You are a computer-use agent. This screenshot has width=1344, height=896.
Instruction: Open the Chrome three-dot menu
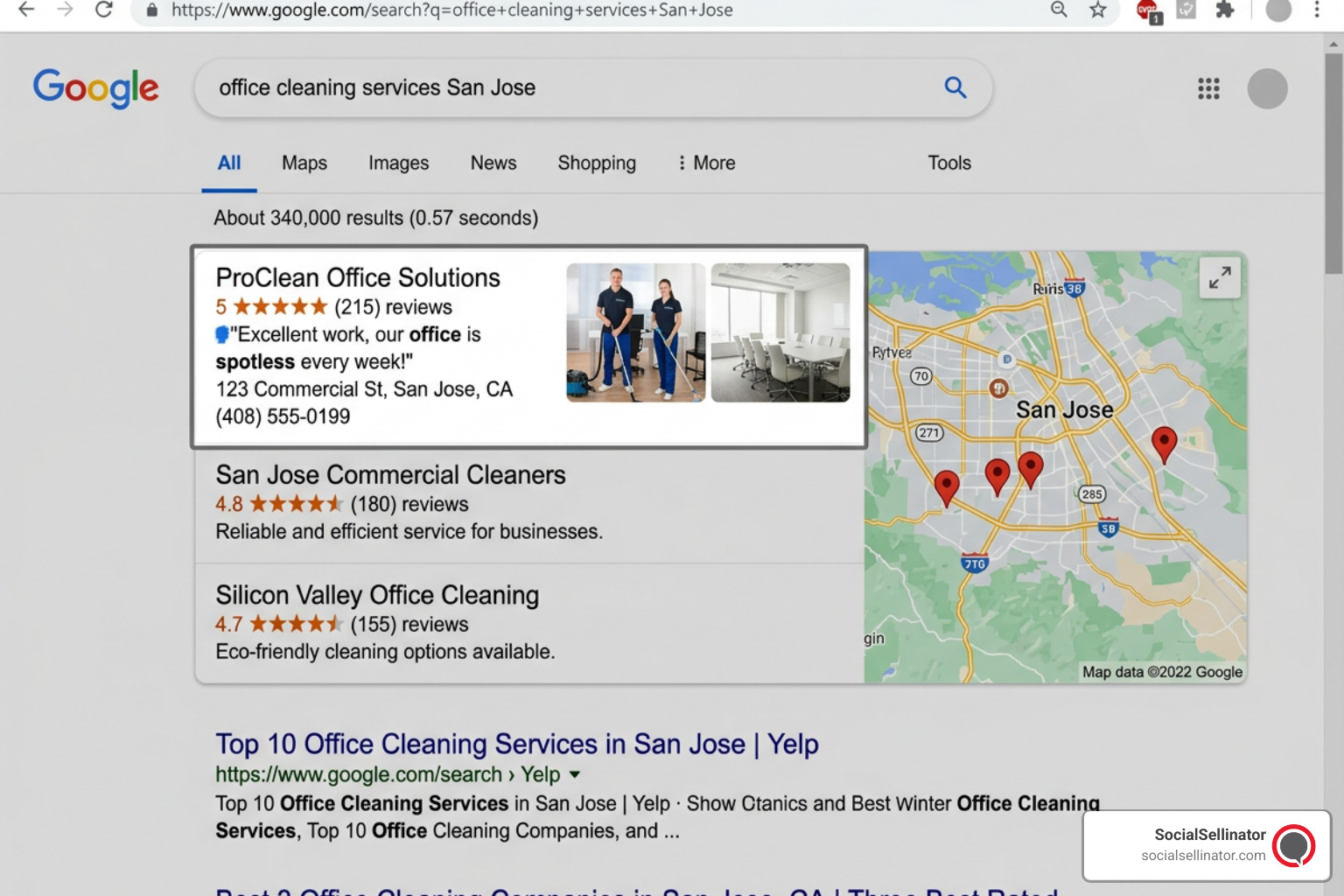click(x=1316, y=11)
